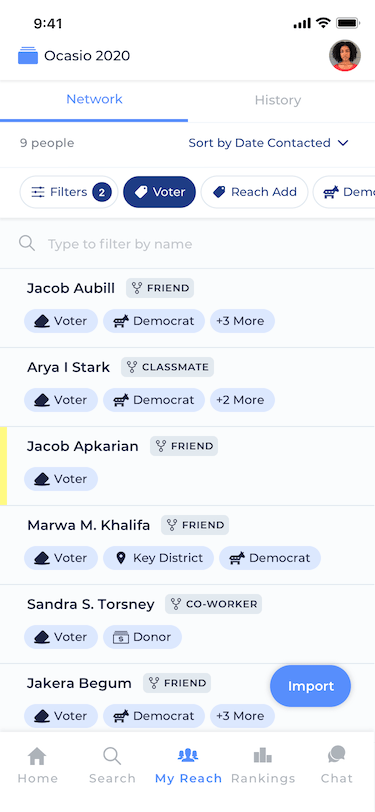Open Search from the bottom bar
This screenshot has height=812, width=375.
112,756
